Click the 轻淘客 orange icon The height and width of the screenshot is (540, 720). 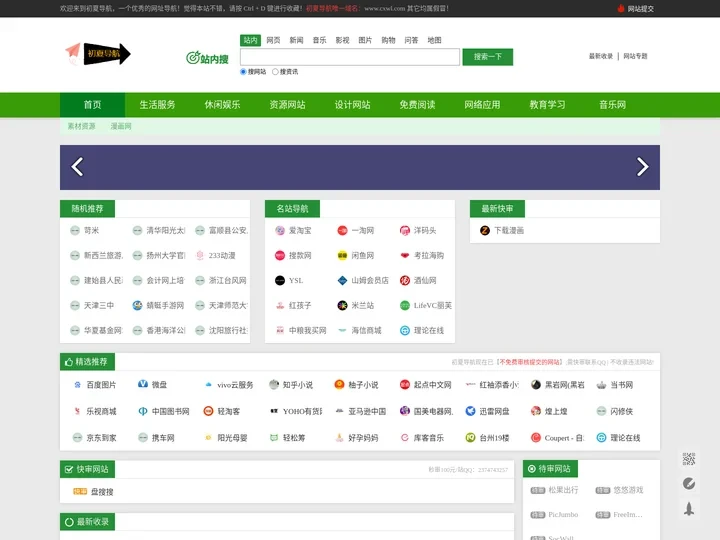point(208,411)
